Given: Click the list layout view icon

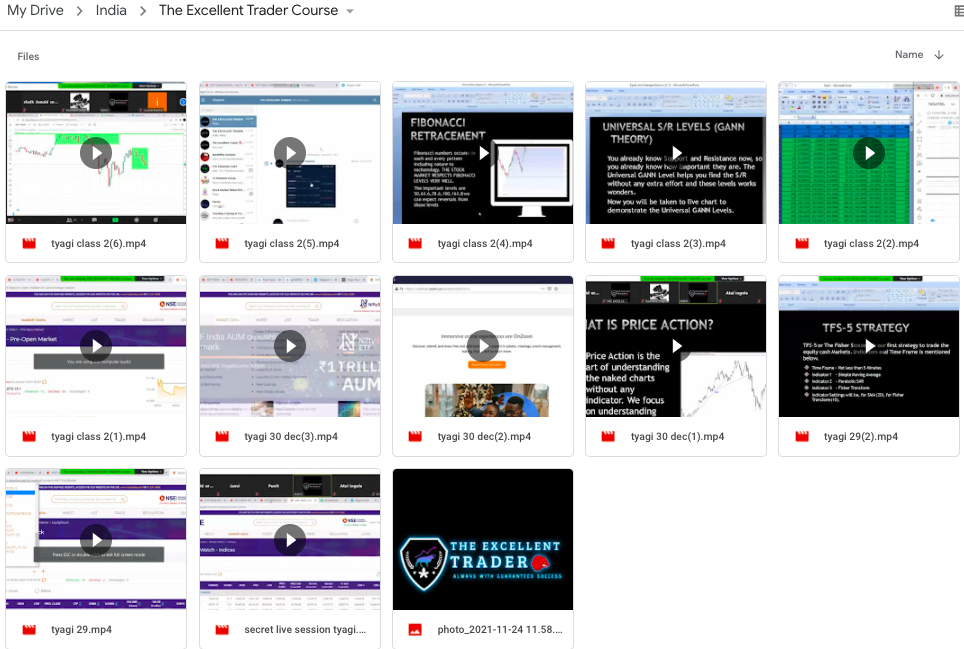Looking at the screenshot, I should coord(959,11).
